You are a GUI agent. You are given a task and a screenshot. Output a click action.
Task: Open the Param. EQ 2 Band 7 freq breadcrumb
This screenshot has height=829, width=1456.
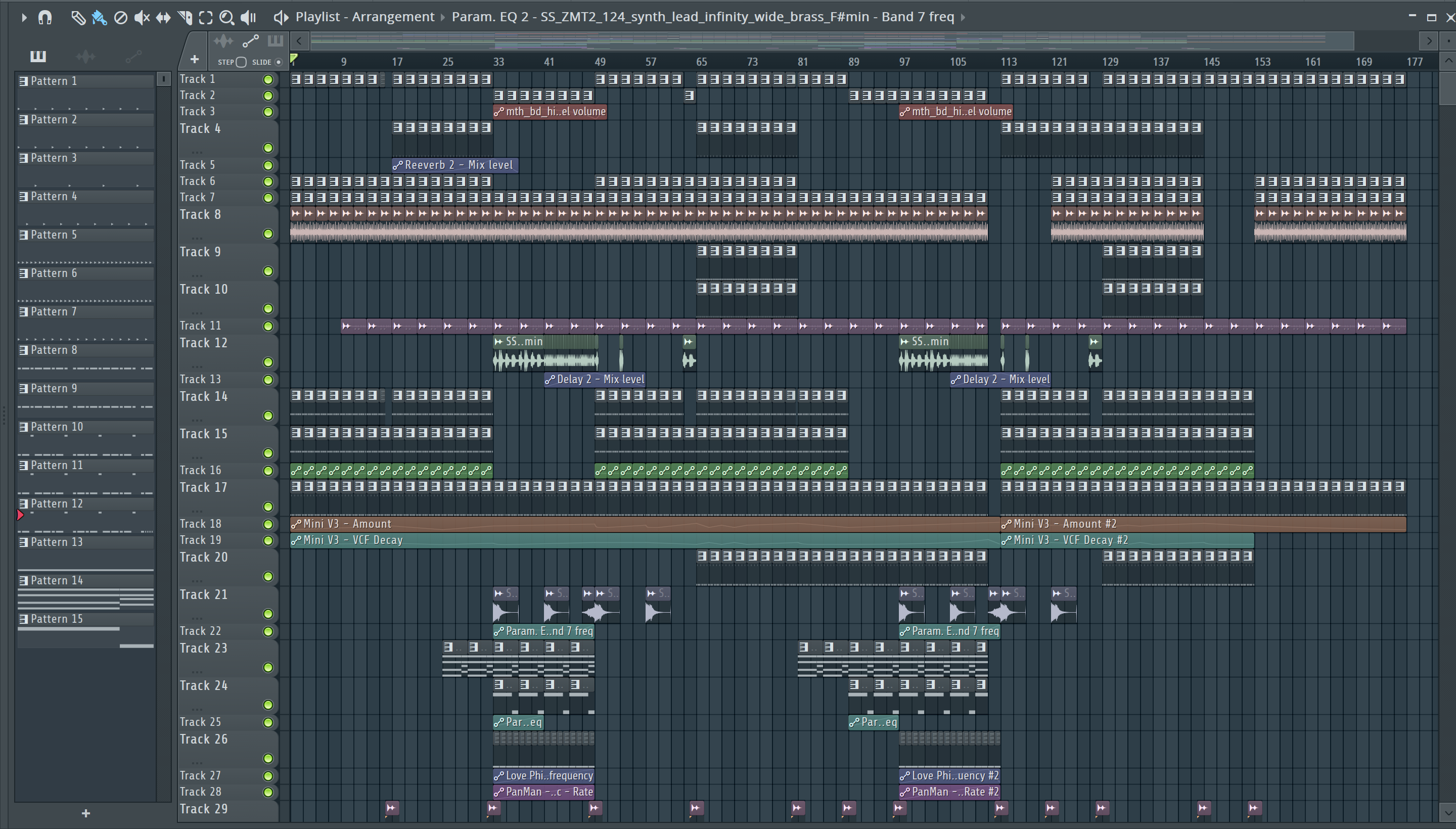[x=703, y=17]
